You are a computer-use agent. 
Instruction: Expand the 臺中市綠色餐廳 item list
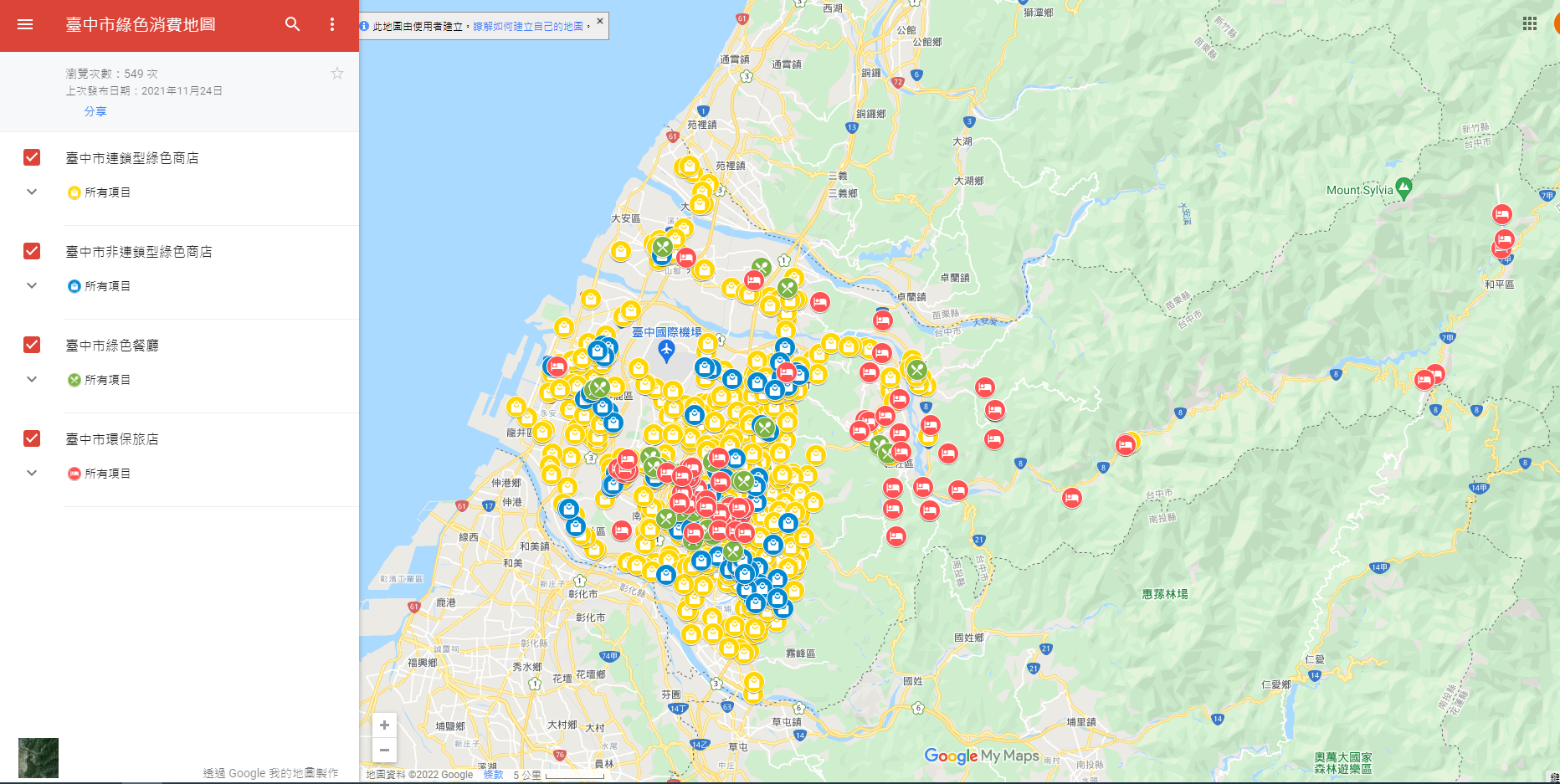pyautogui.click(x=32, y=379)
